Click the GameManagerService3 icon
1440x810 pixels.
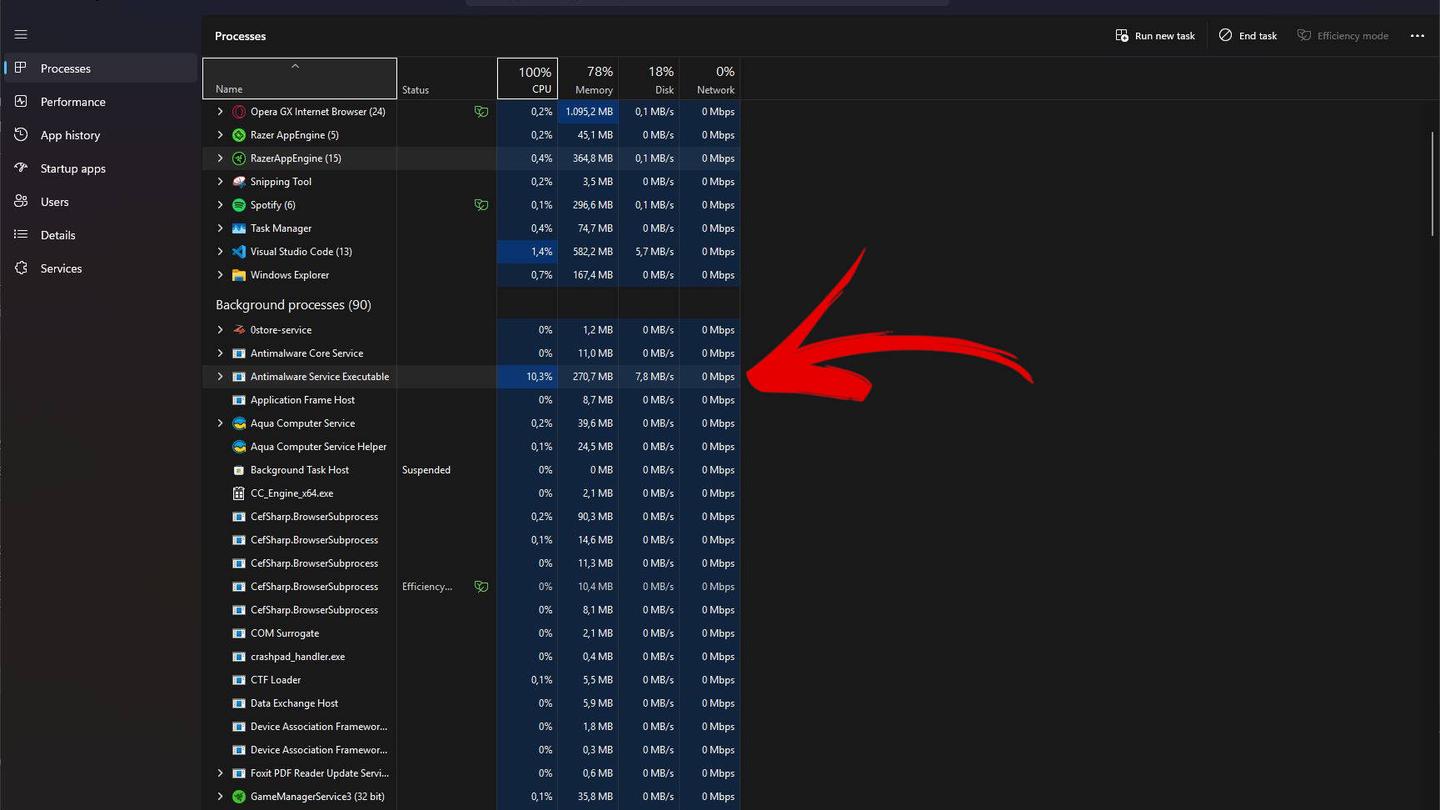tap(239, 797)
